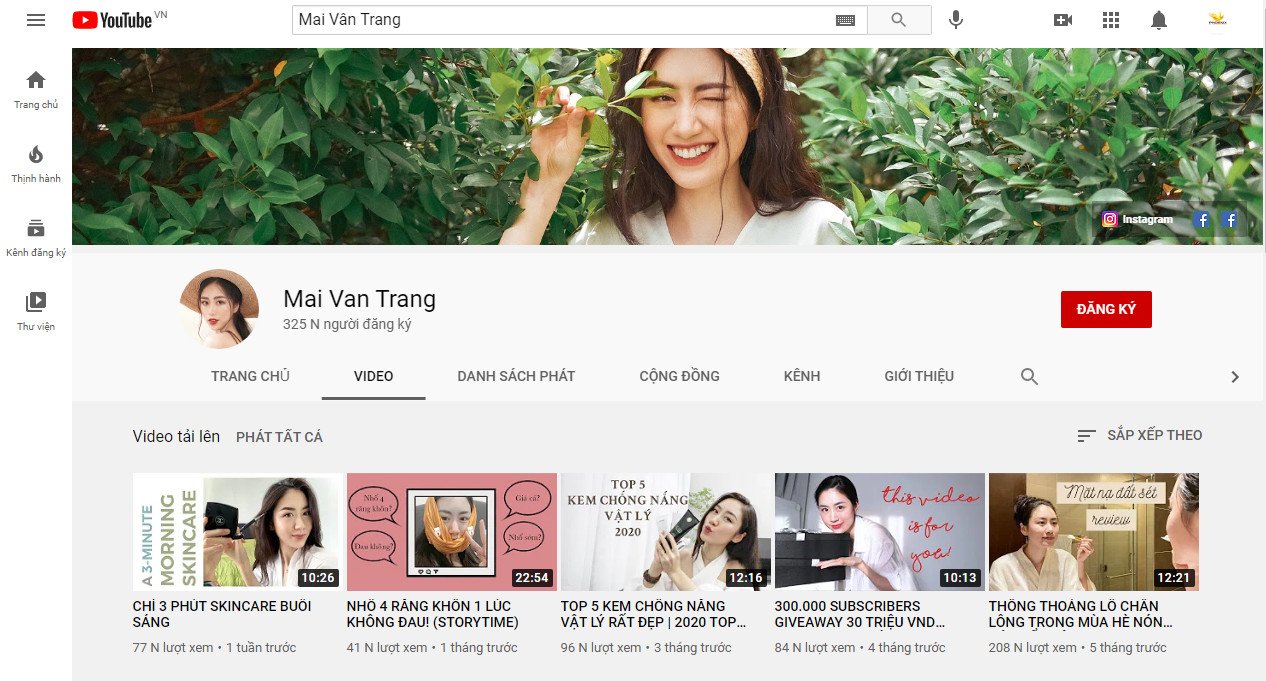Screen dimensions: 1266x681
Task: Open the SẮP XẾP THEO sort dropdown
Action: tap(1139, 435)
